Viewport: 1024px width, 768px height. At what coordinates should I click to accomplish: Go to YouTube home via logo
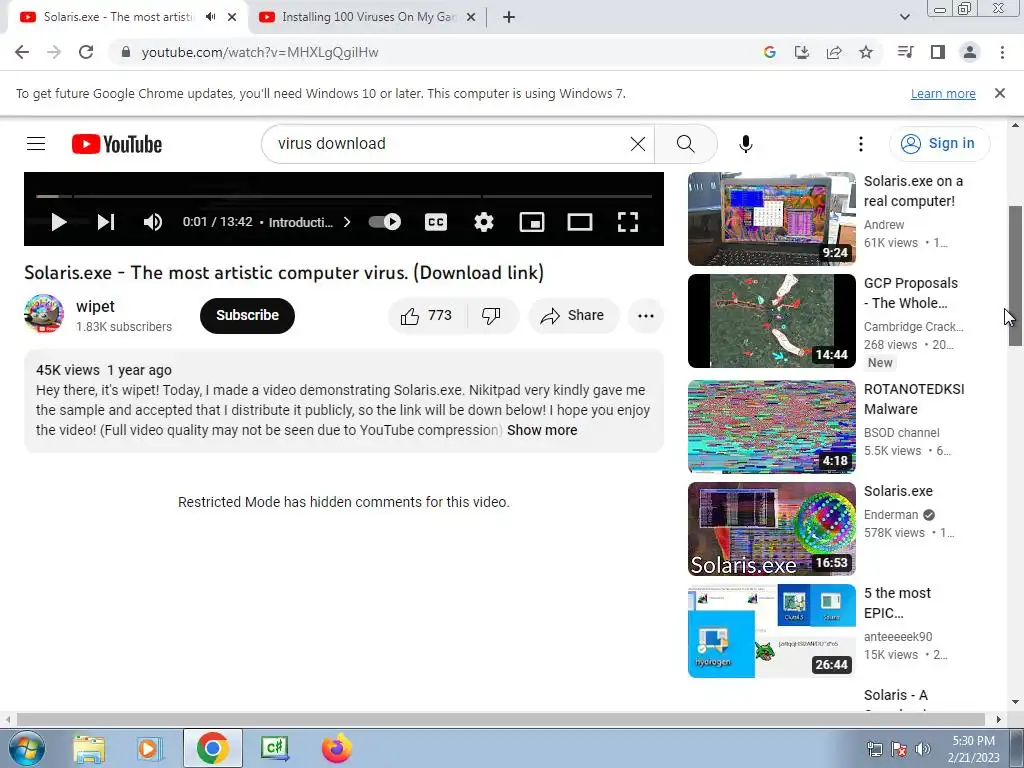117,144
